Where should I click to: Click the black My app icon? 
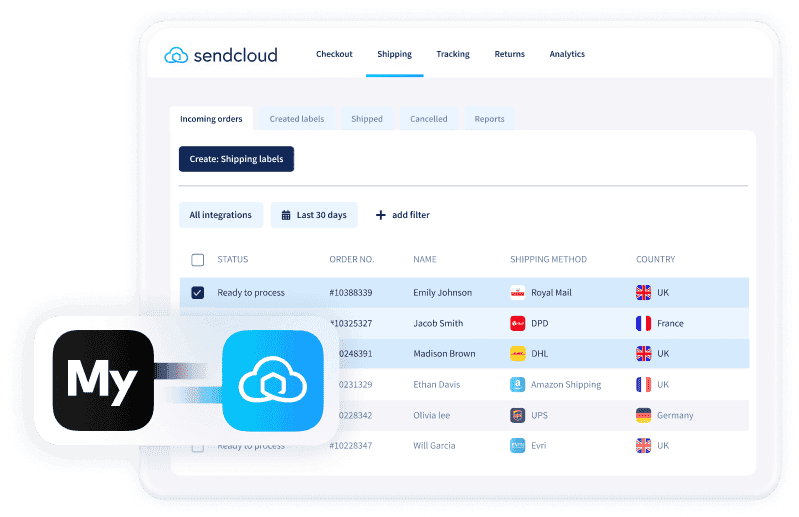pos(103,380)
